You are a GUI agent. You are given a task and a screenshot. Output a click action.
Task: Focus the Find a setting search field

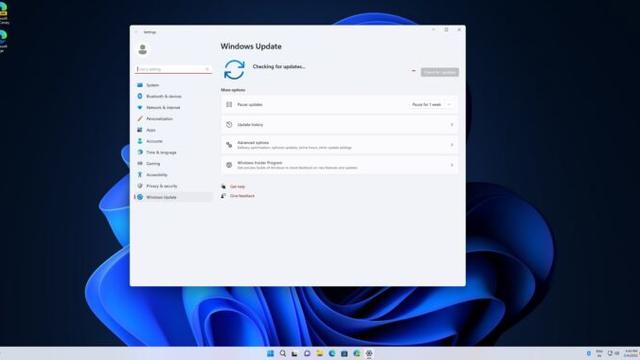[x=173, y=69]
